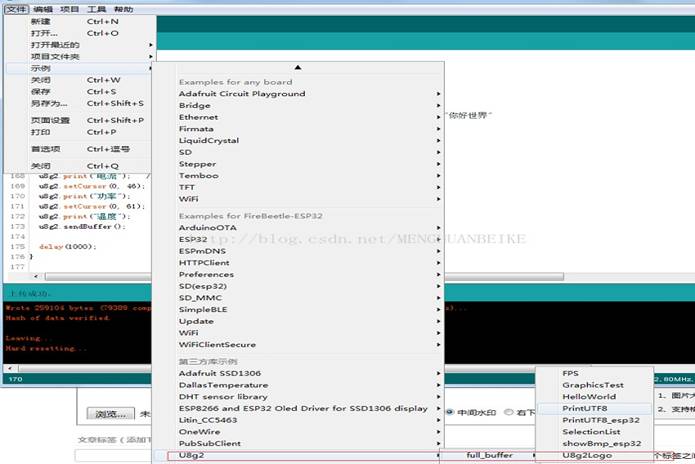Choose 关闭 with the Ctrl+Q shortcut to quit
This screenshot has width=695, height=464.
(x=80, y=166)
